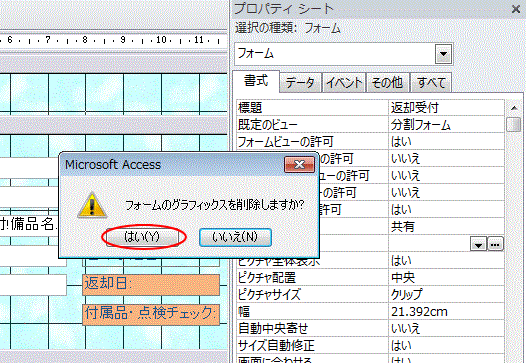
Task: Close the プロパティ シート pane
Action: click(x=516, y=9)
